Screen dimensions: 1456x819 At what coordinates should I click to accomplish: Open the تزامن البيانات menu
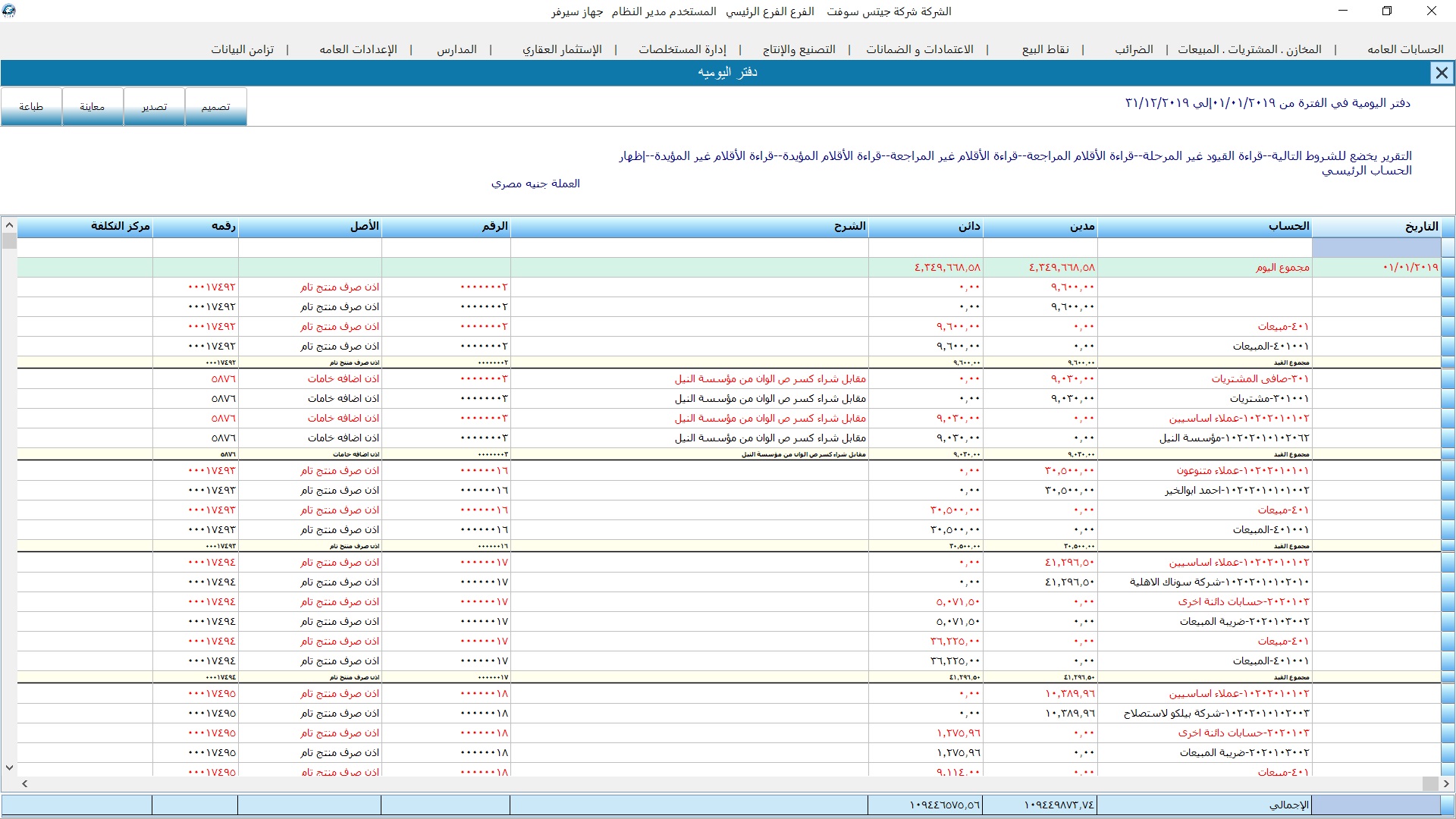[x=243, y=49]
